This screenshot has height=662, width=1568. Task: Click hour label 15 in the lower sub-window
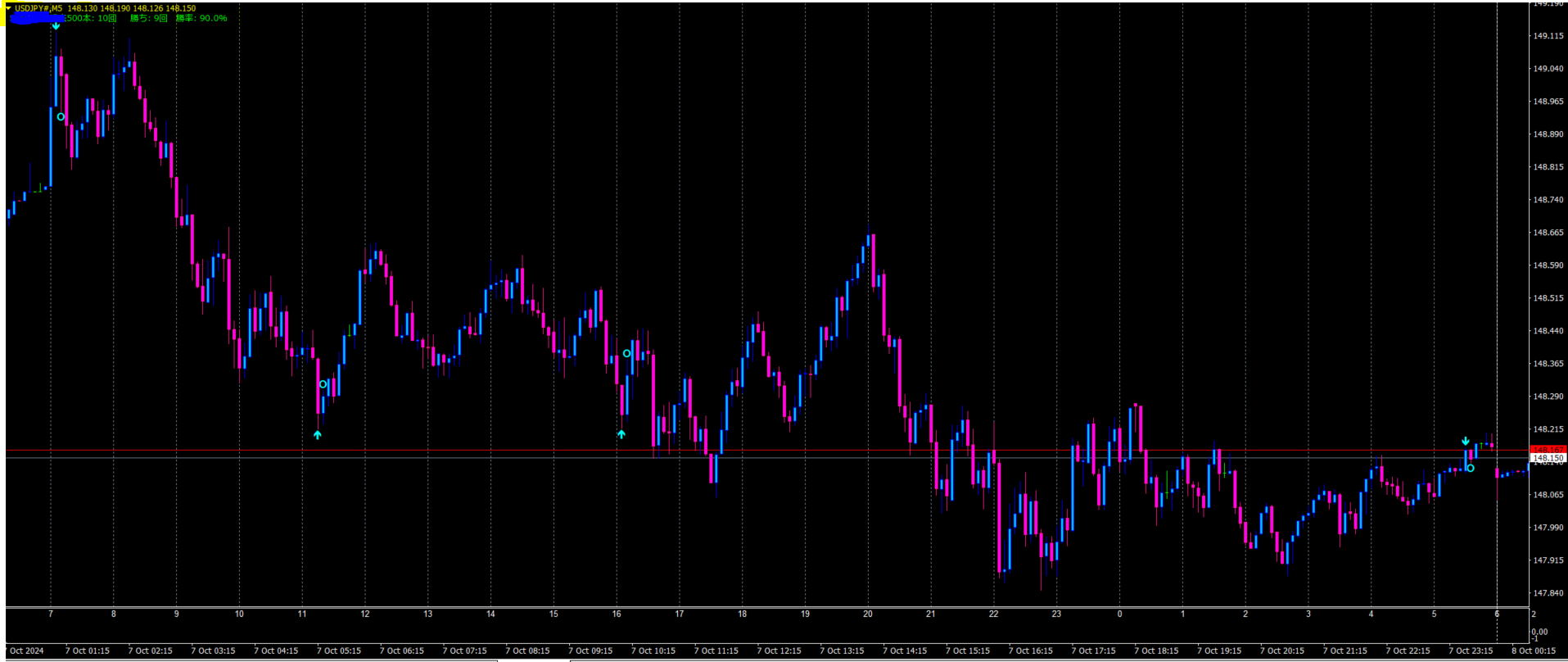[554, 614]
